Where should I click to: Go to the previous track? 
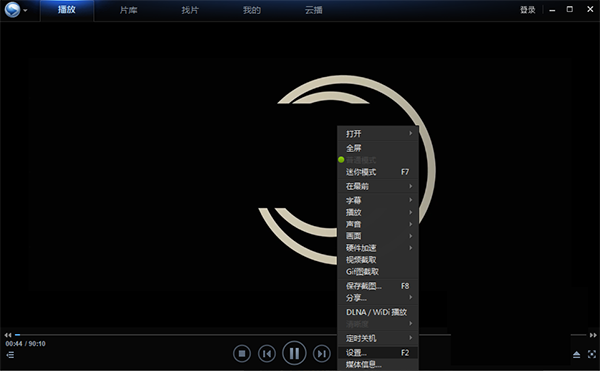pos(267,354)
